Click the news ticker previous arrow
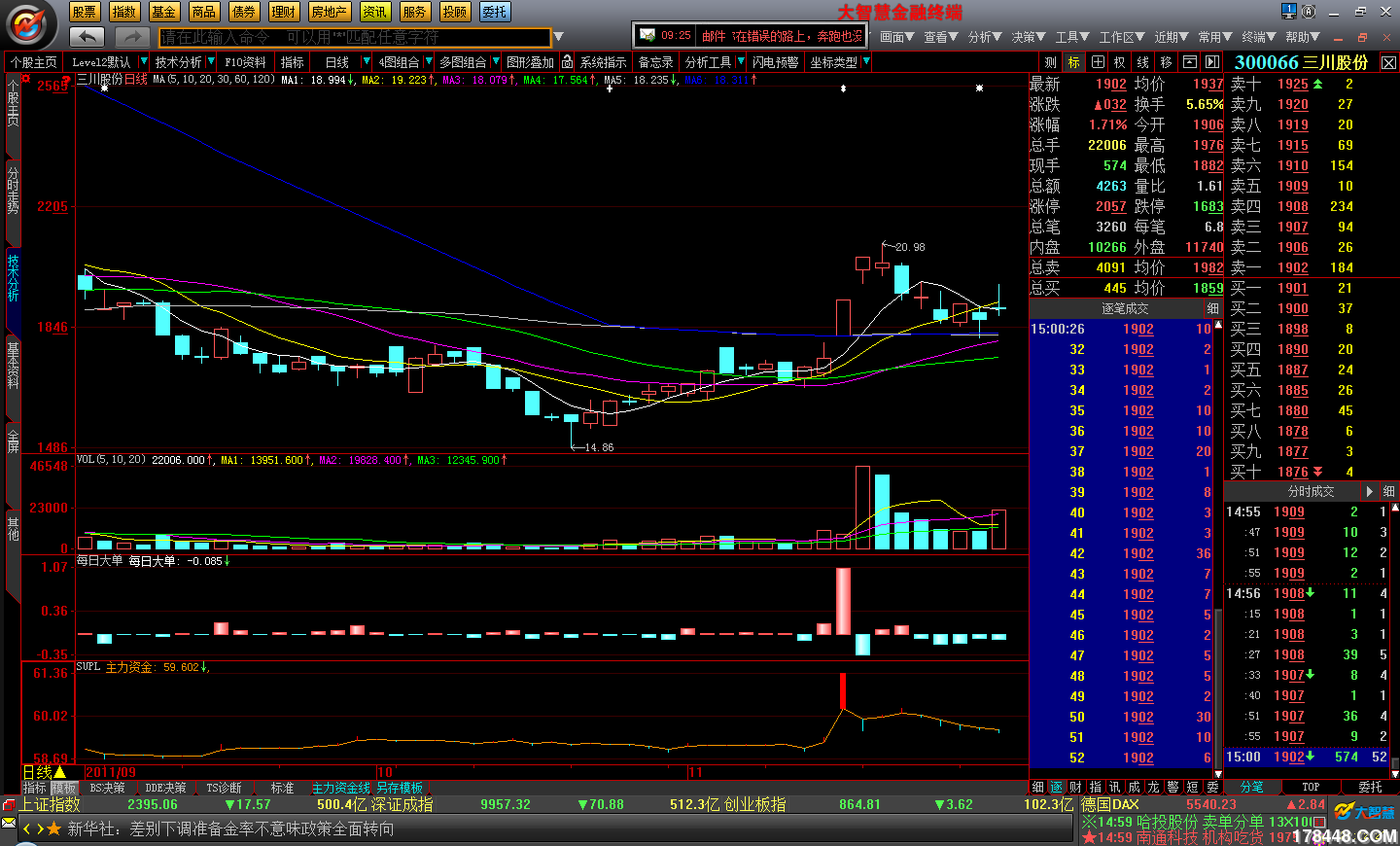 [27, 828]
